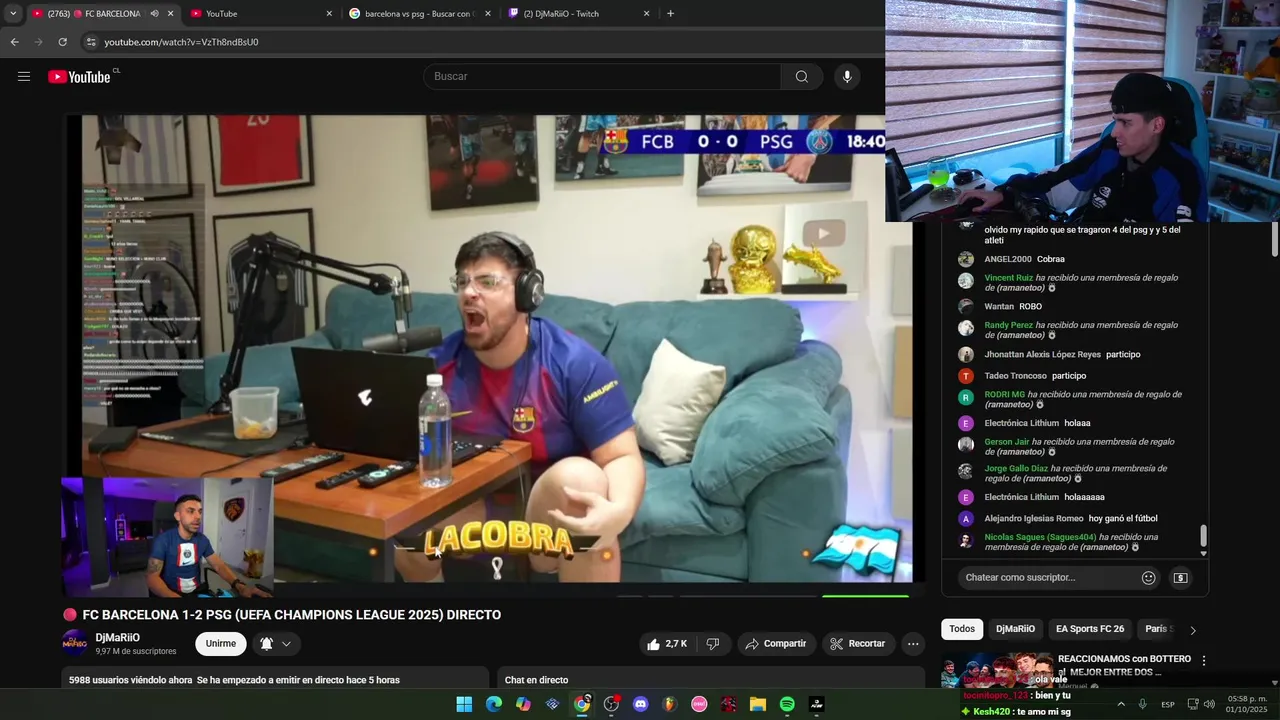Open the emoji picker in chat
The width and height of the screenshot is (1280, 720).
[1149, 577]
